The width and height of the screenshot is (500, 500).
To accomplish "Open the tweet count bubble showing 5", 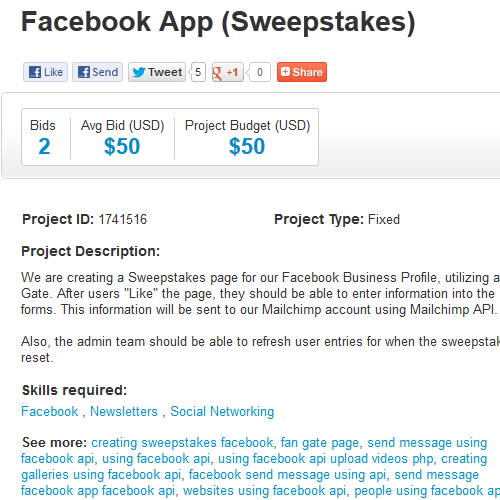I will (198, 72).
